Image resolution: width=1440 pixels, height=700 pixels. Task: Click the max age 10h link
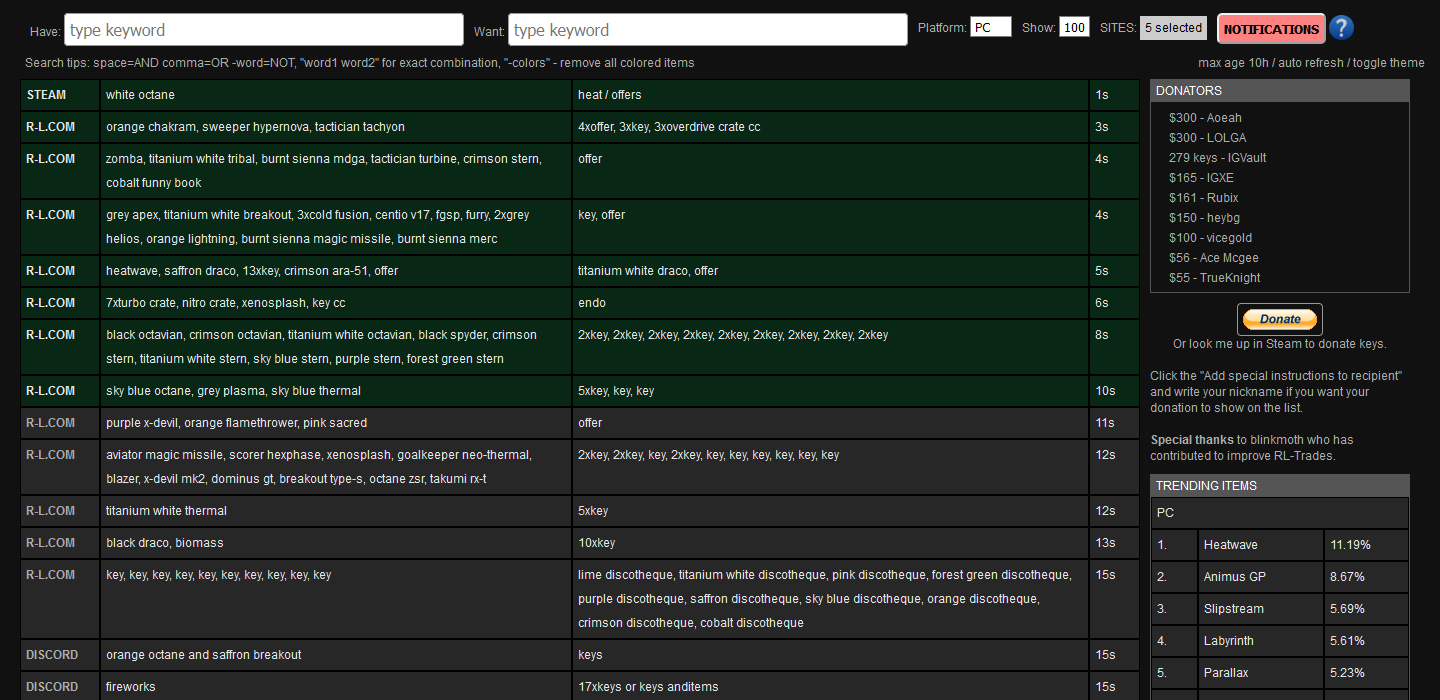click(x=1235, y=63)
